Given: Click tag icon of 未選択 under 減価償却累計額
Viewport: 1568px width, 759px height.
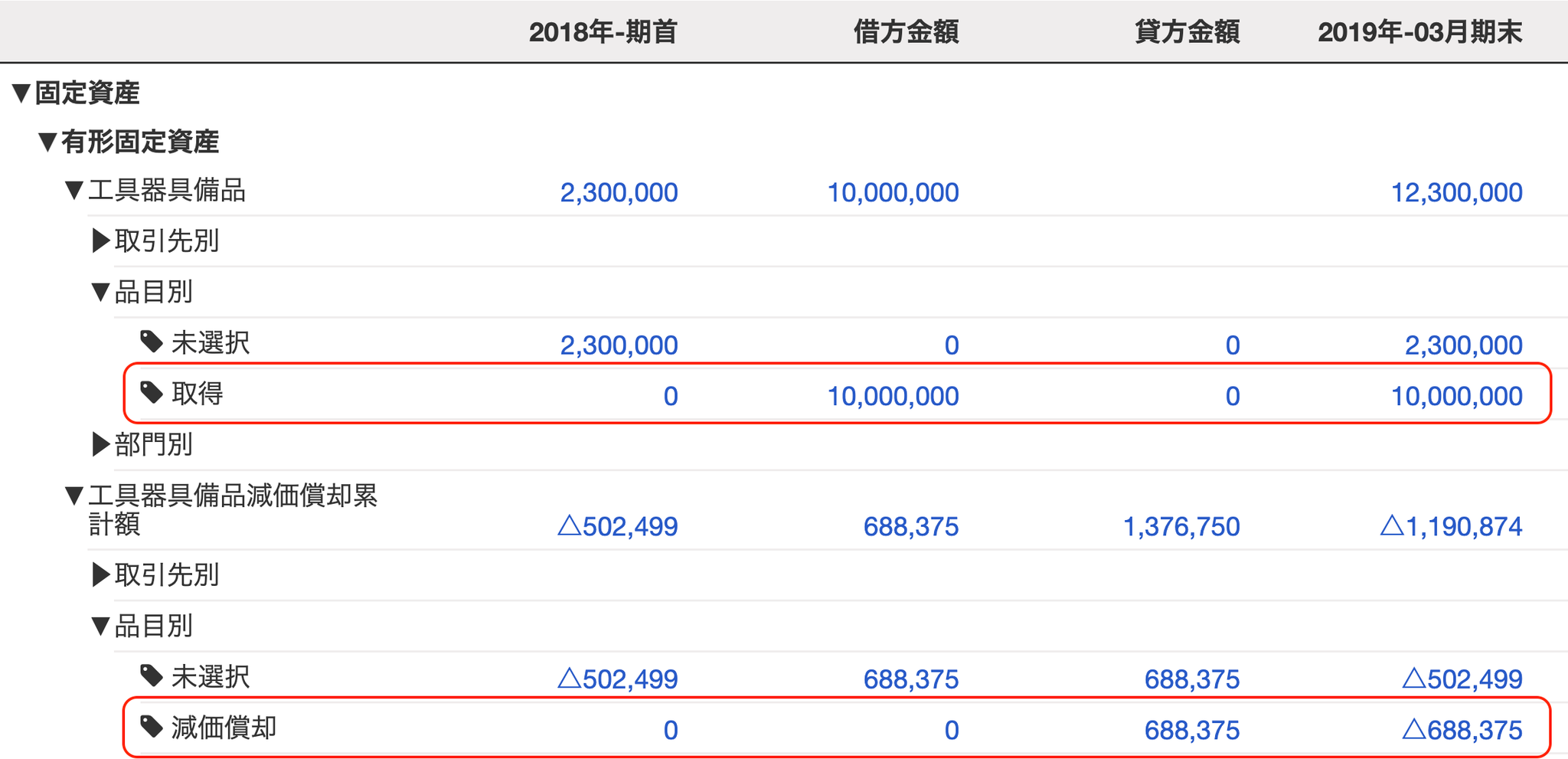Looking at the screenshot, I should (x=152, y=676).
